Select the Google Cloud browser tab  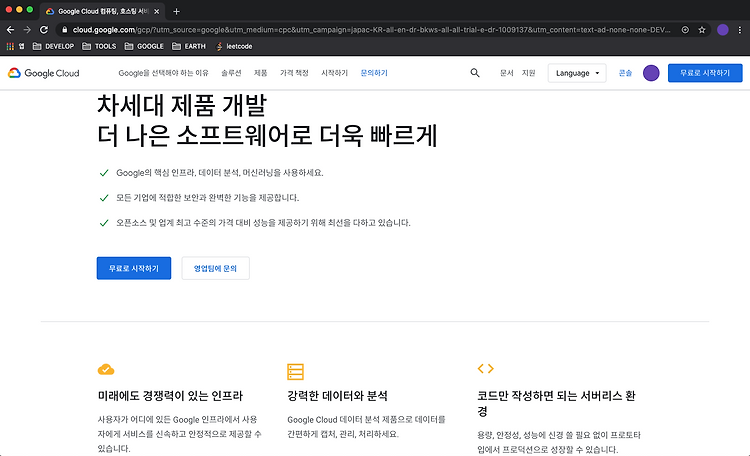tap(103, 11)
